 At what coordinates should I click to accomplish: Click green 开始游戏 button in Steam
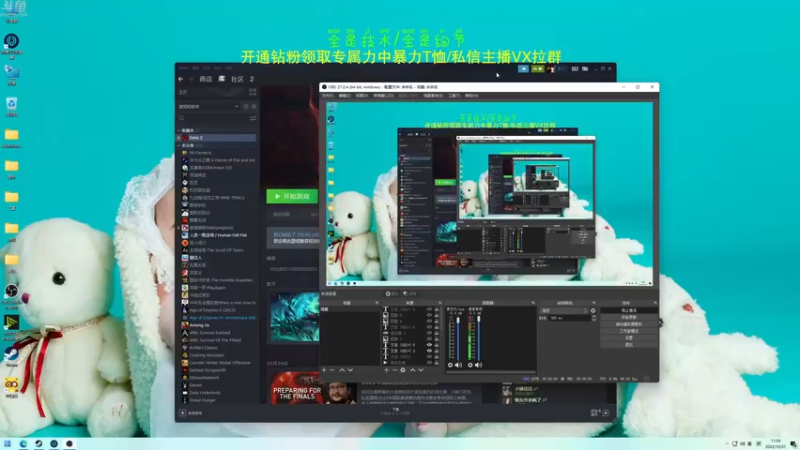[292, 196]
